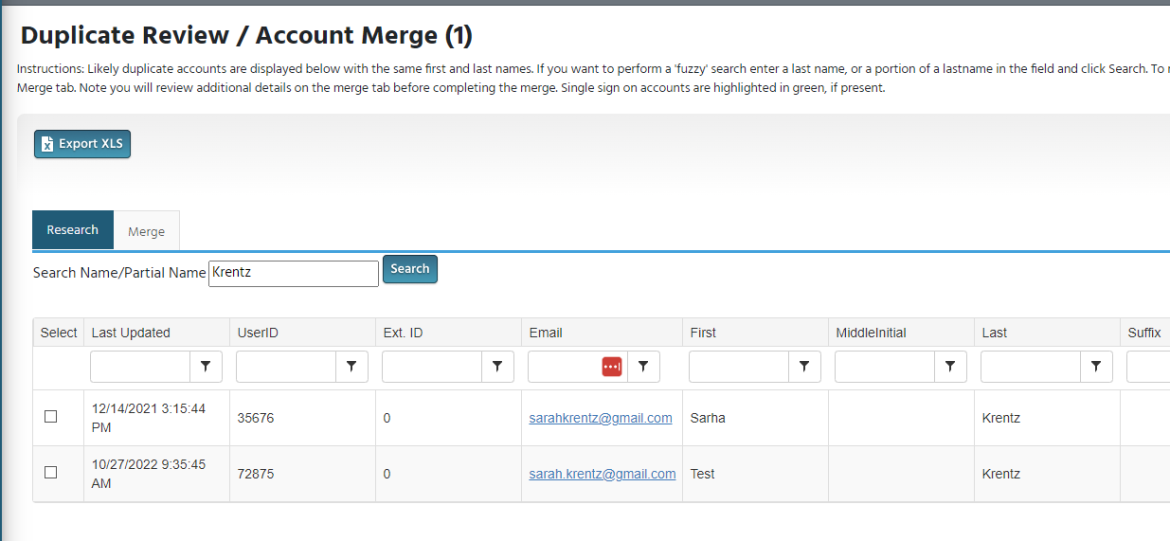The width and height of the screenshot is (1170, 541).
Task: Select checkbox for UserID 35676 row
Action: click(51, 417)
